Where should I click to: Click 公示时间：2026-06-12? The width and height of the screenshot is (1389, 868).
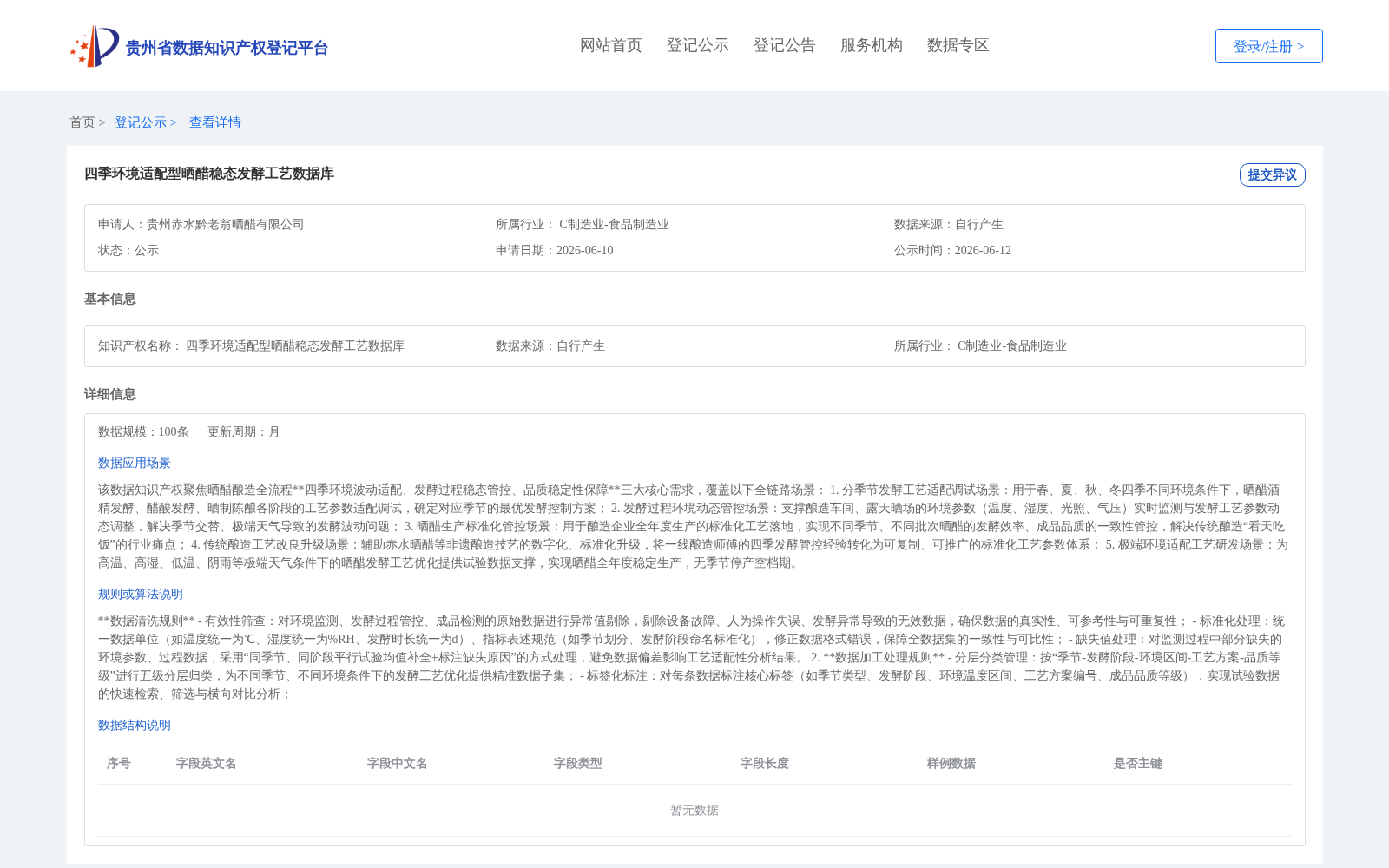pos(952,250)
